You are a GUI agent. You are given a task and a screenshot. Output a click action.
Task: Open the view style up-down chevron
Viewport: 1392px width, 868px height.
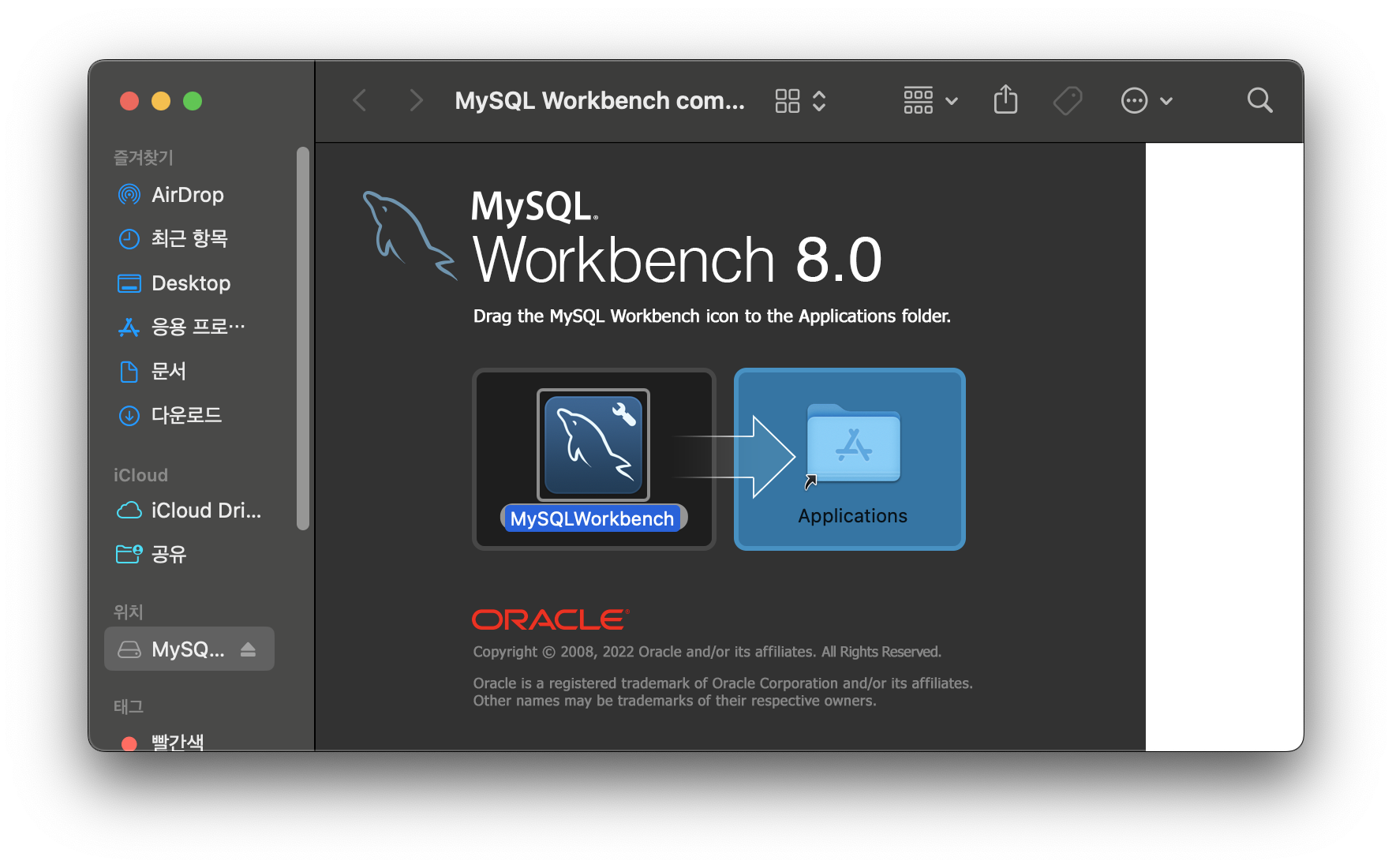coord(819,101)
